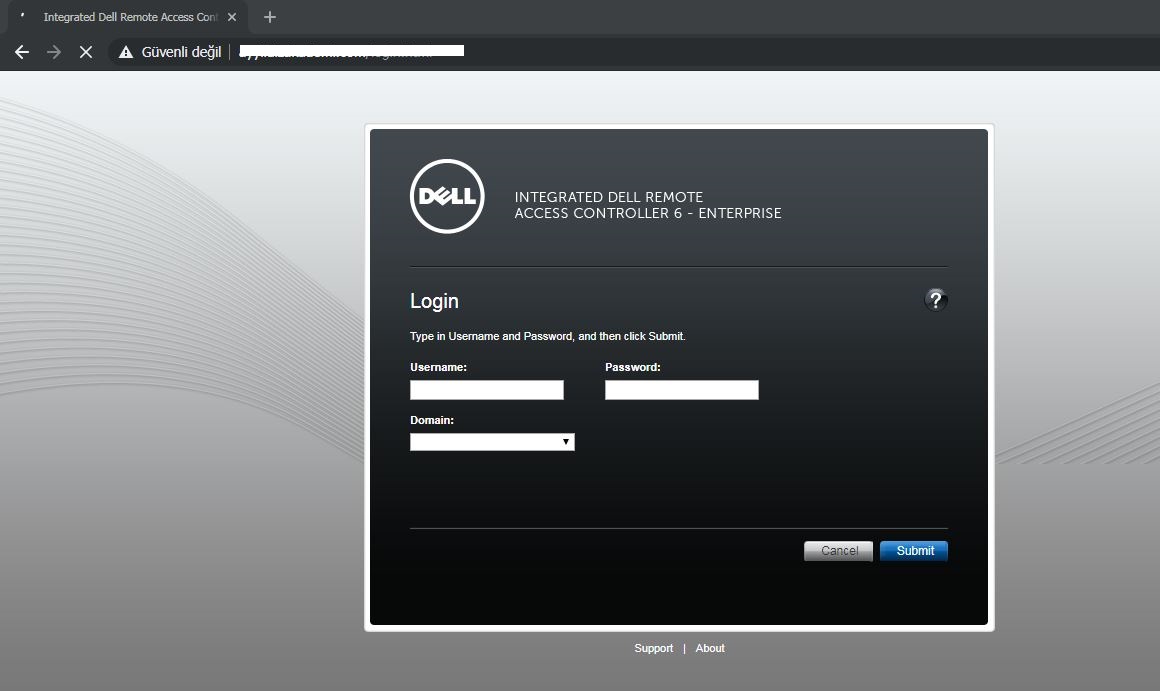The height and width of the screenshot is (691, 1160).
Task: Focus the Password input box
Action: pos(682,390)
